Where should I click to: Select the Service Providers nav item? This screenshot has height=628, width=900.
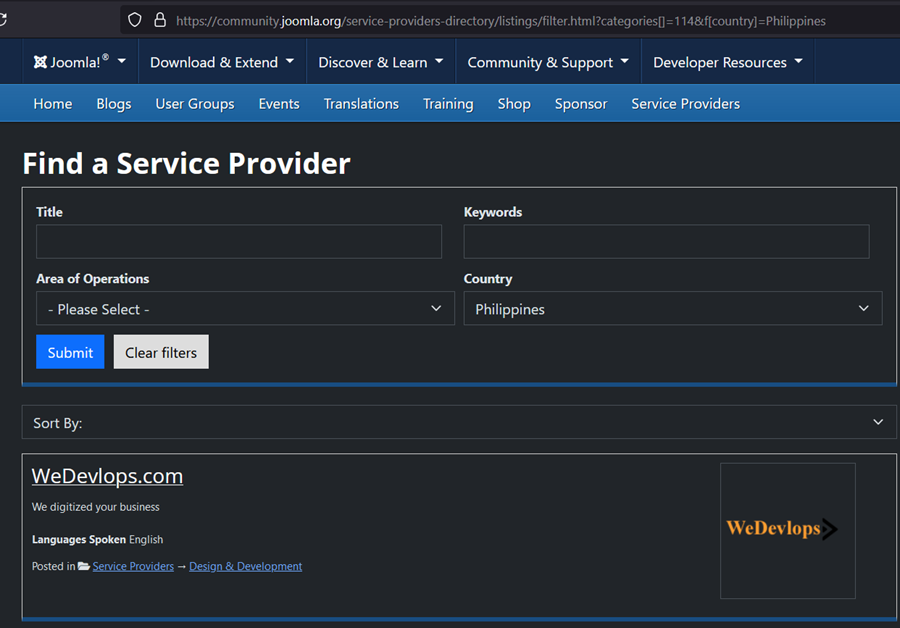(x=685, y=103)
